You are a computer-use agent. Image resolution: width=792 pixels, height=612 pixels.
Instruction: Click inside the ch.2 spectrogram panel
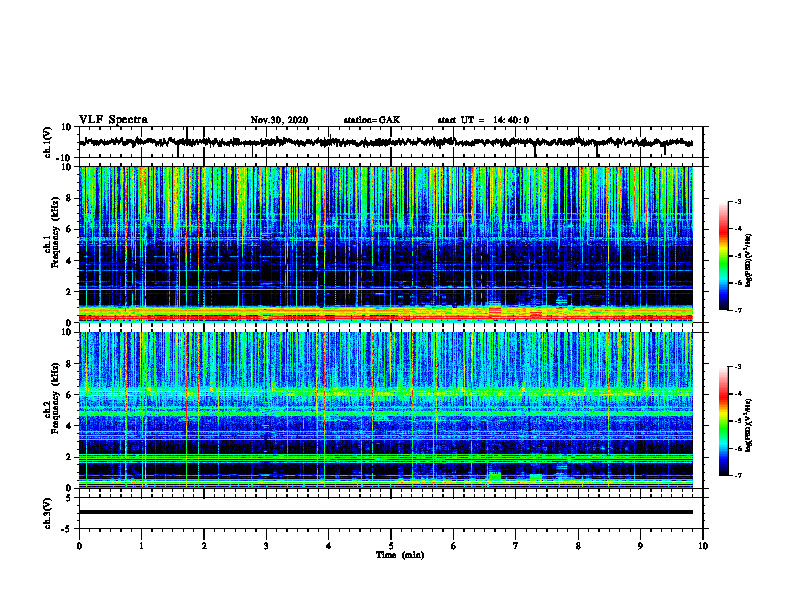[391, 410]
